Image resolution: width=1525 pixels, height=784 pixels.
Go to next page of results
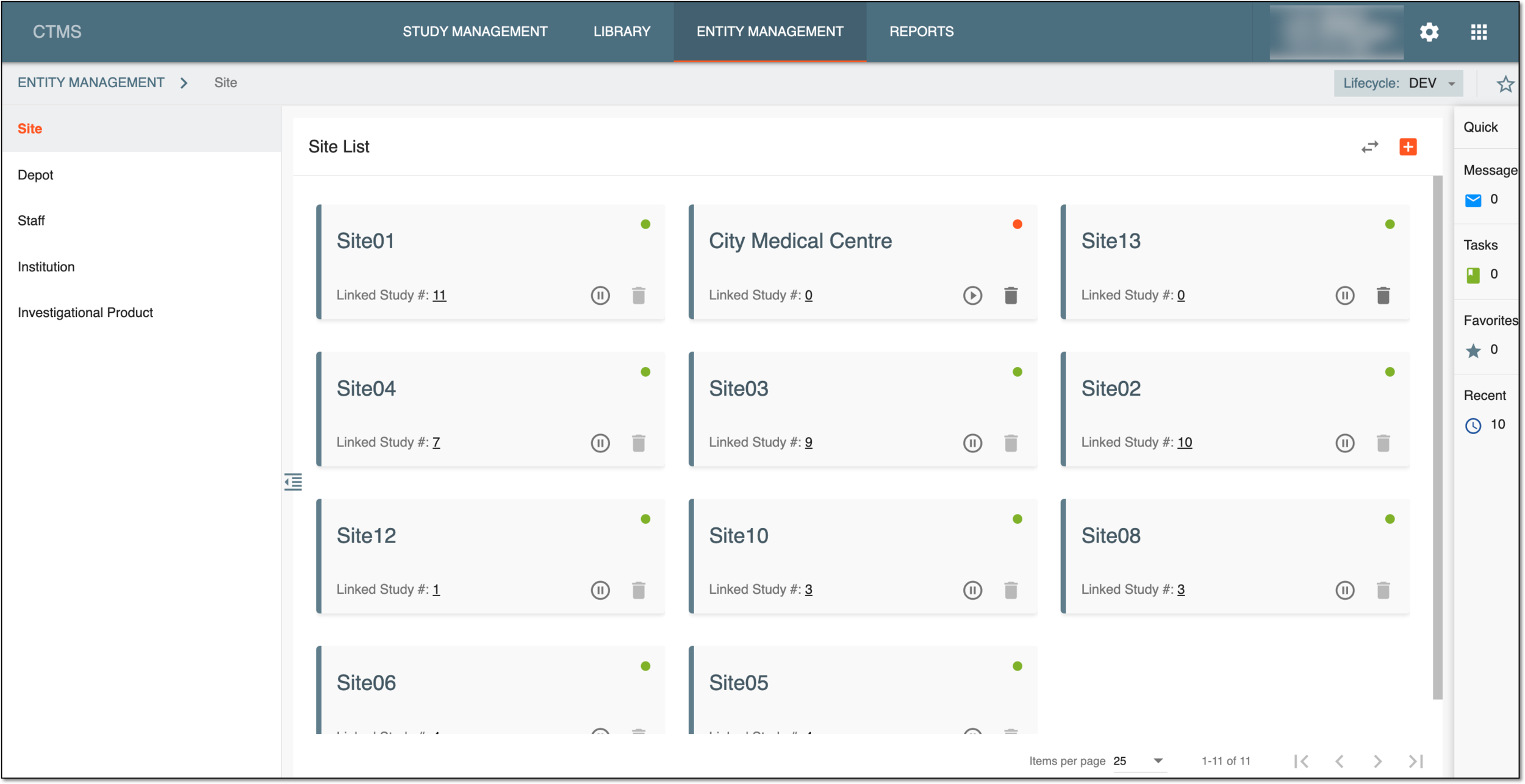(1377, 761)
